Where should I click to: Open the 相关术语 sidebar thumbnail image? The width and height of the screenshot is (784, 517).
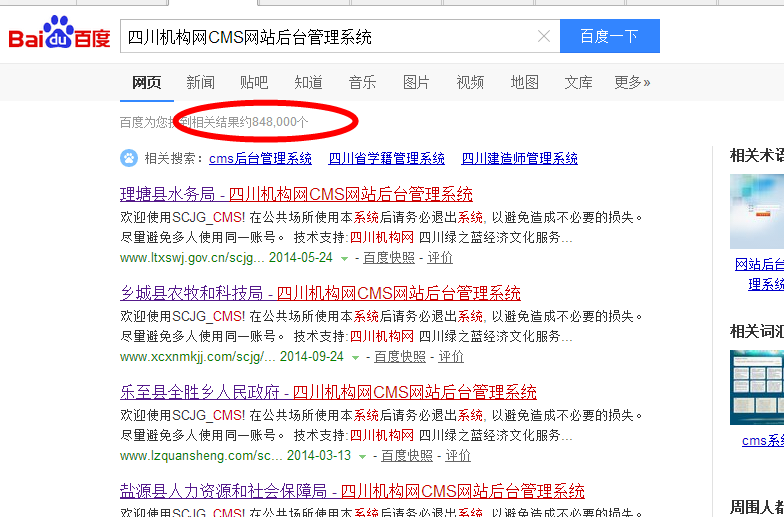click(757, 211)
